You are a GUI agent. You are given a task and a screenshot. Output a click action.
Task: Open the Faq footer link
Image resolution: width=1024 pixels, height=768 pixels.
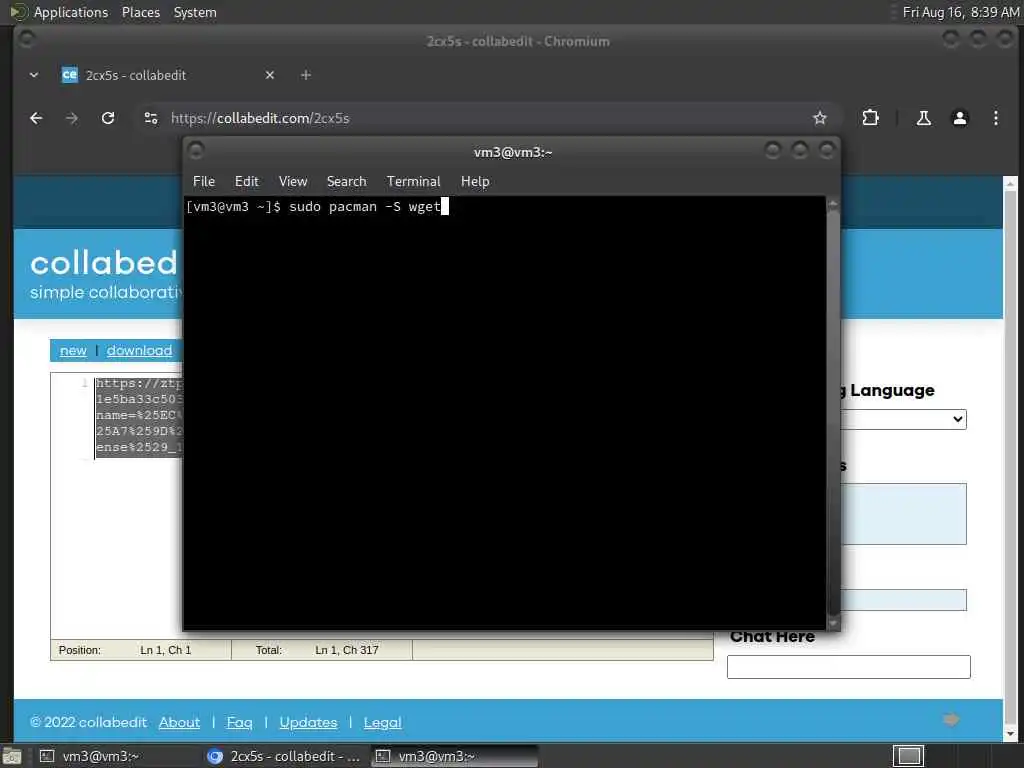click(x=239, y=722)
